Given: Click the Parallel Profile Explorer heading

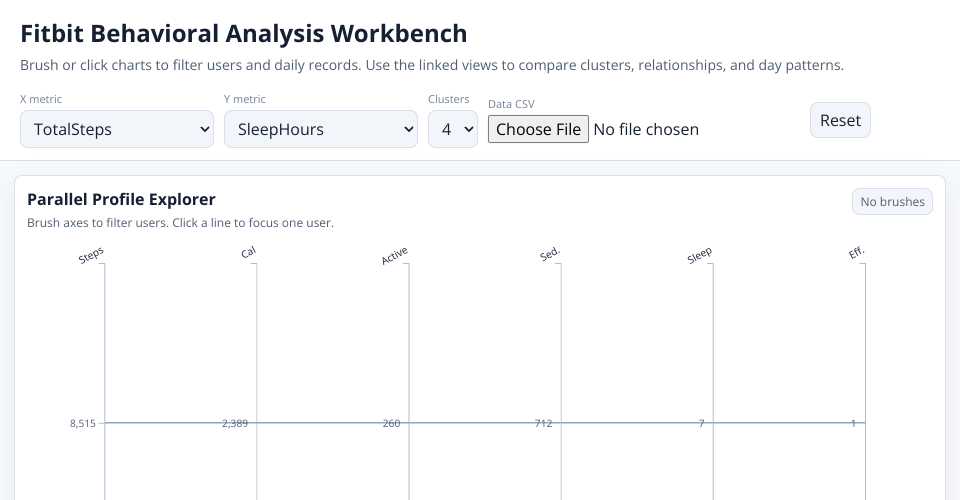Looking at the screenshot, I should tap(121, 199).
